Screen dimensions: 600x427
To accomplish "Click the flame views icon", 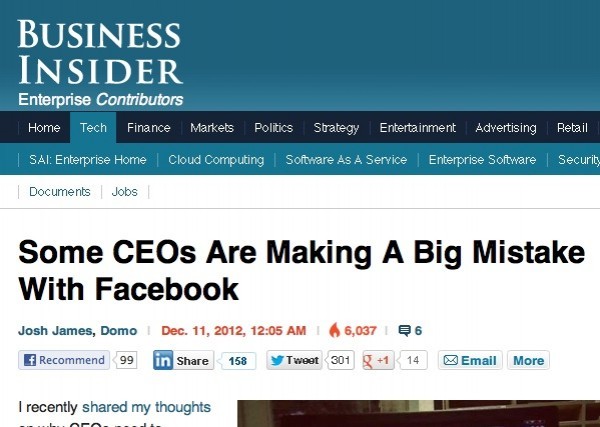I will tap(334, 330).
